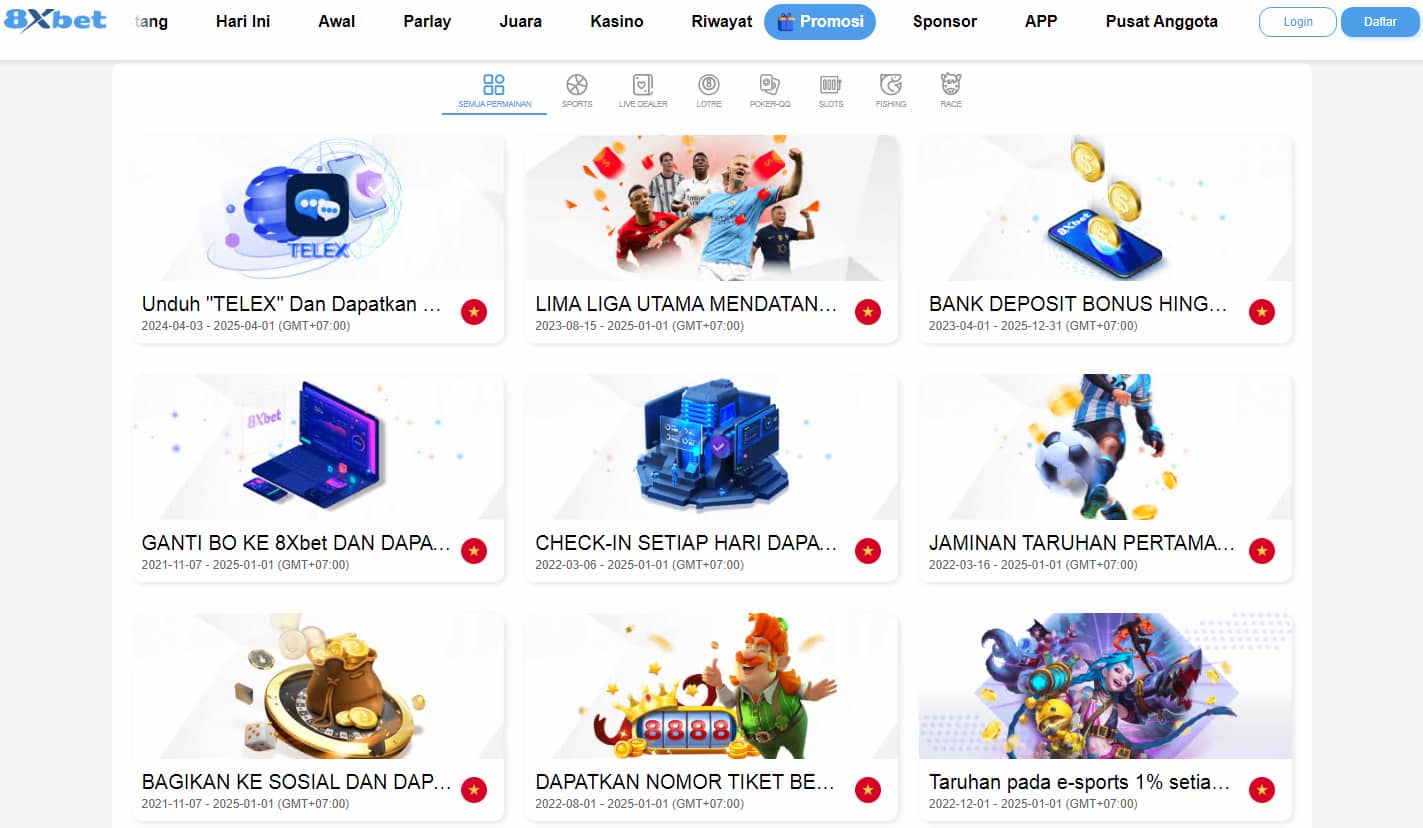
Task: Click flag icon on BANK DEPOSIT BONUS card
Action: click(x=1262, y=313)
